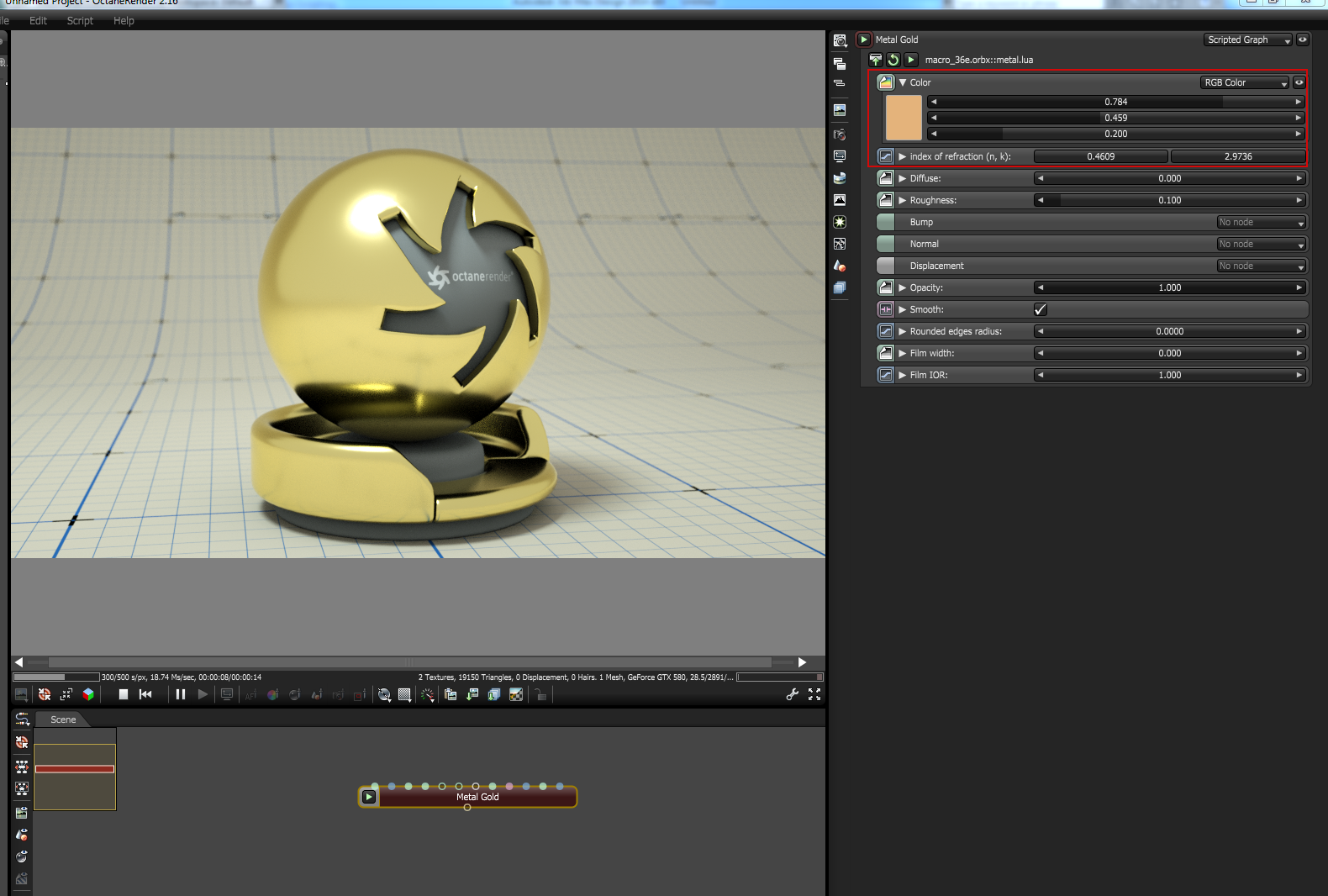Click the lower material-spheres icon in the graph toolbar
Screen dimensions: 1328x896
(22, 856)
